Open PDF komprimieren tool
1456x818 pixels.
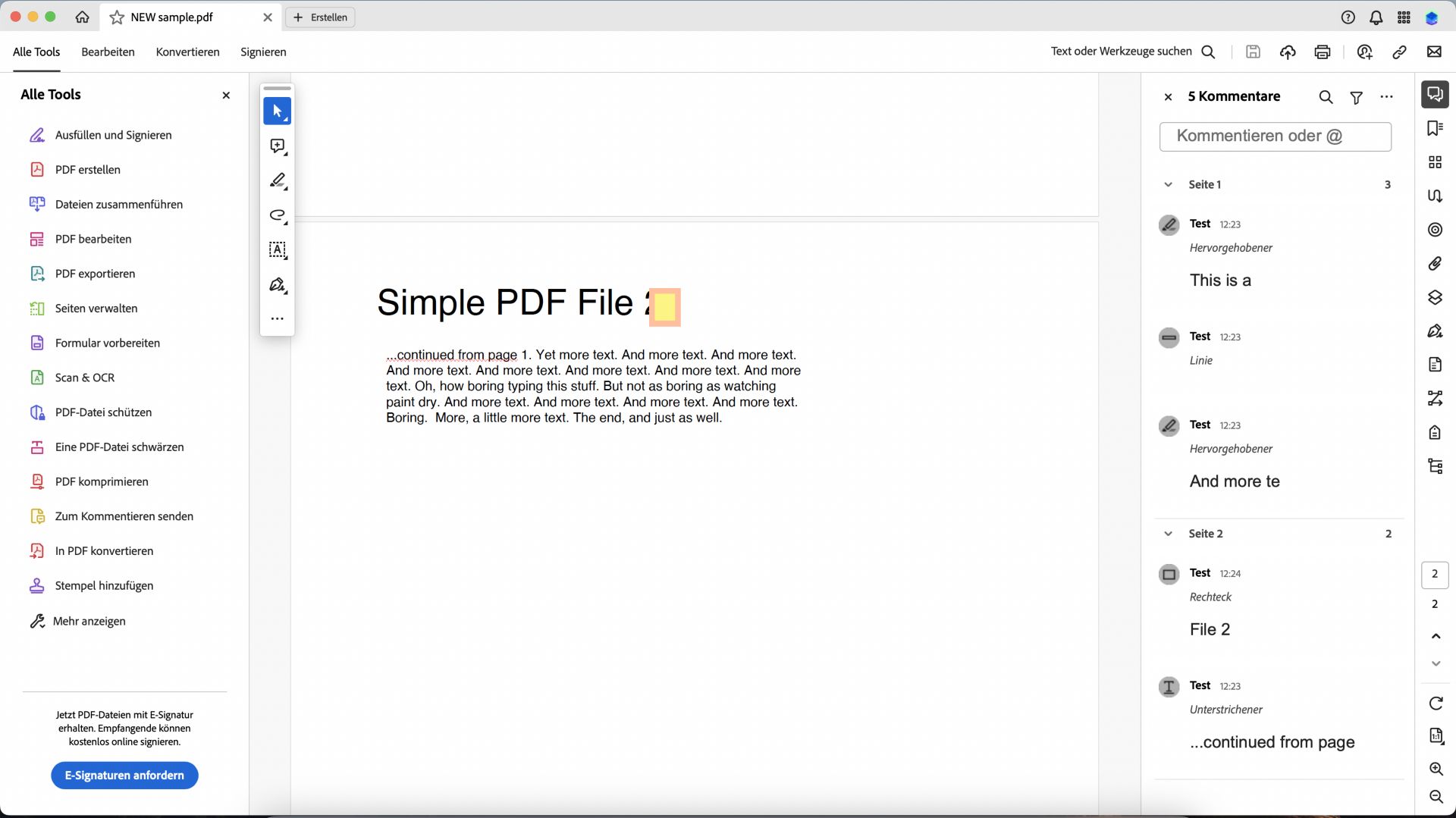click(x=89, y=481)
